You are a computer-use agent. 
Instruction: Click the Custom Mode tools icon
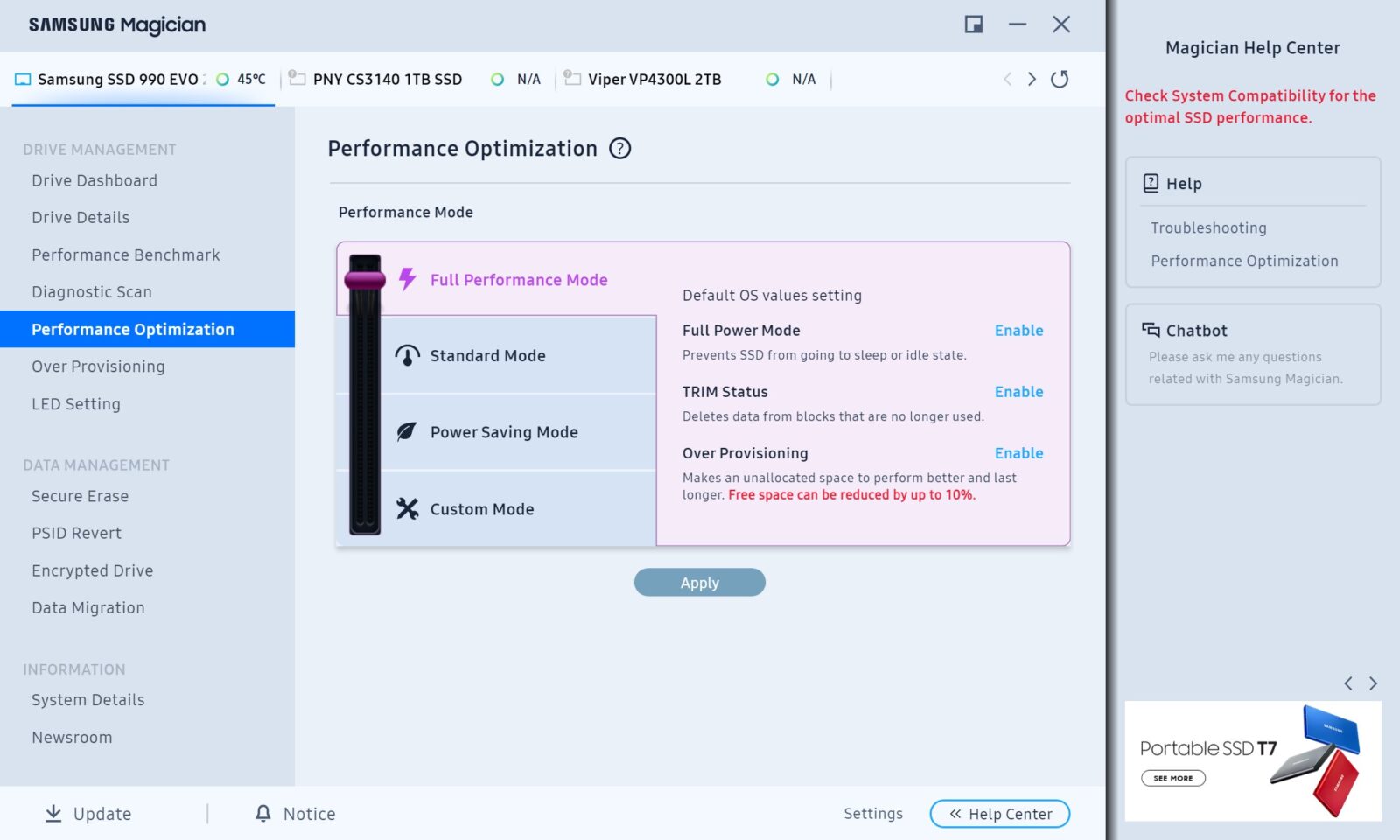tap(407, 509)
